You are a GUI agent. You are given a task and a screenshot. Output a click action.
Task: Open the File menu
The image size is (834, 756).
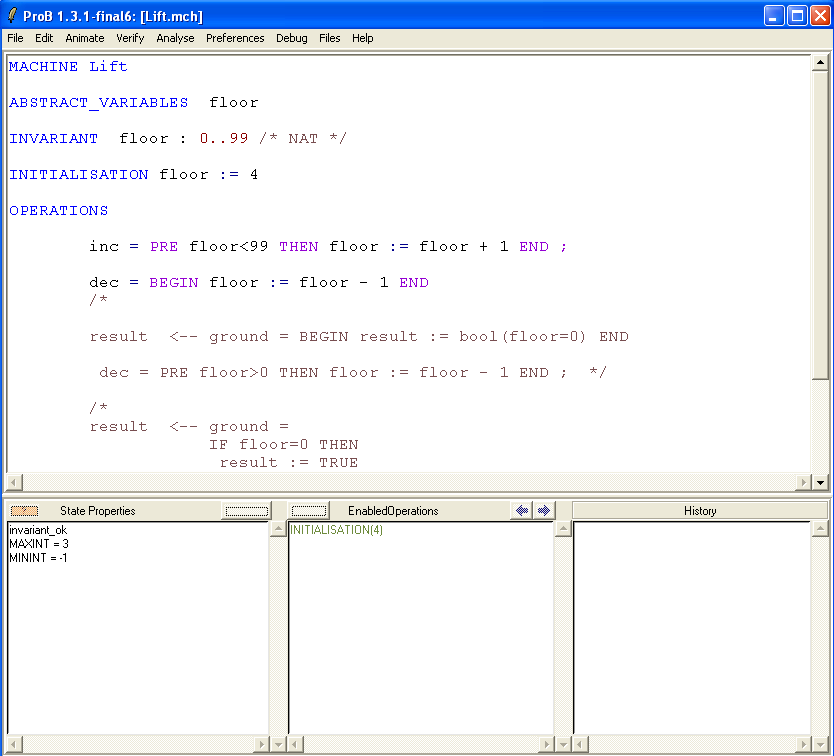15,38
